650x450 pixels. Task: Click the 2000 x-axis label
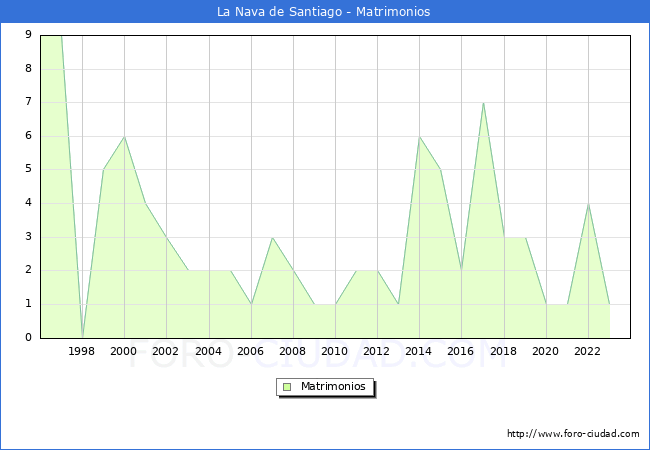[124, 351]
